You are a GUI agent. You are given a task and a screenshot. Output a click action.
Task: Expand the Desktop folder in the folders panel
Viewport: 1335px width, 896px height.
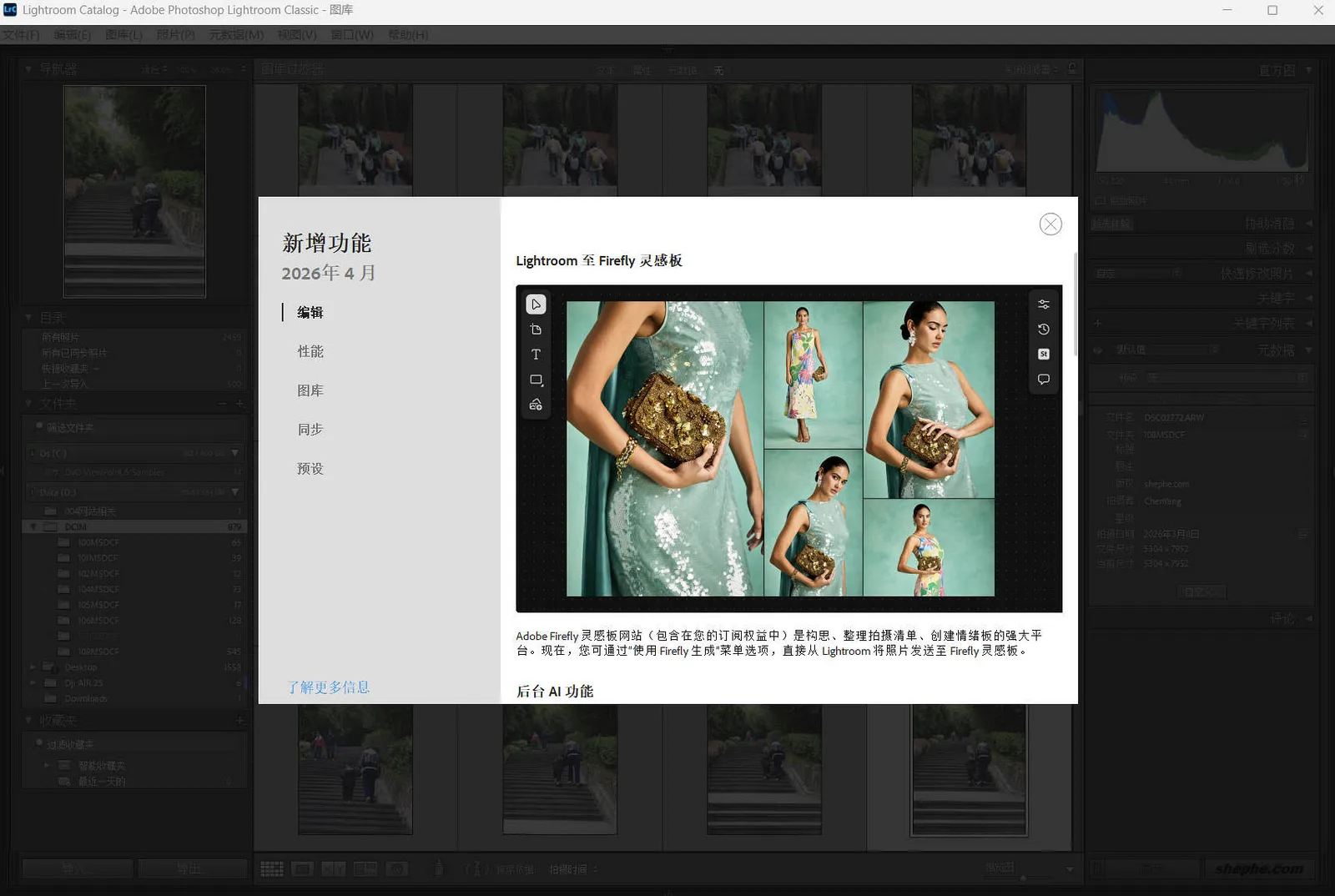tap(33, 667)
